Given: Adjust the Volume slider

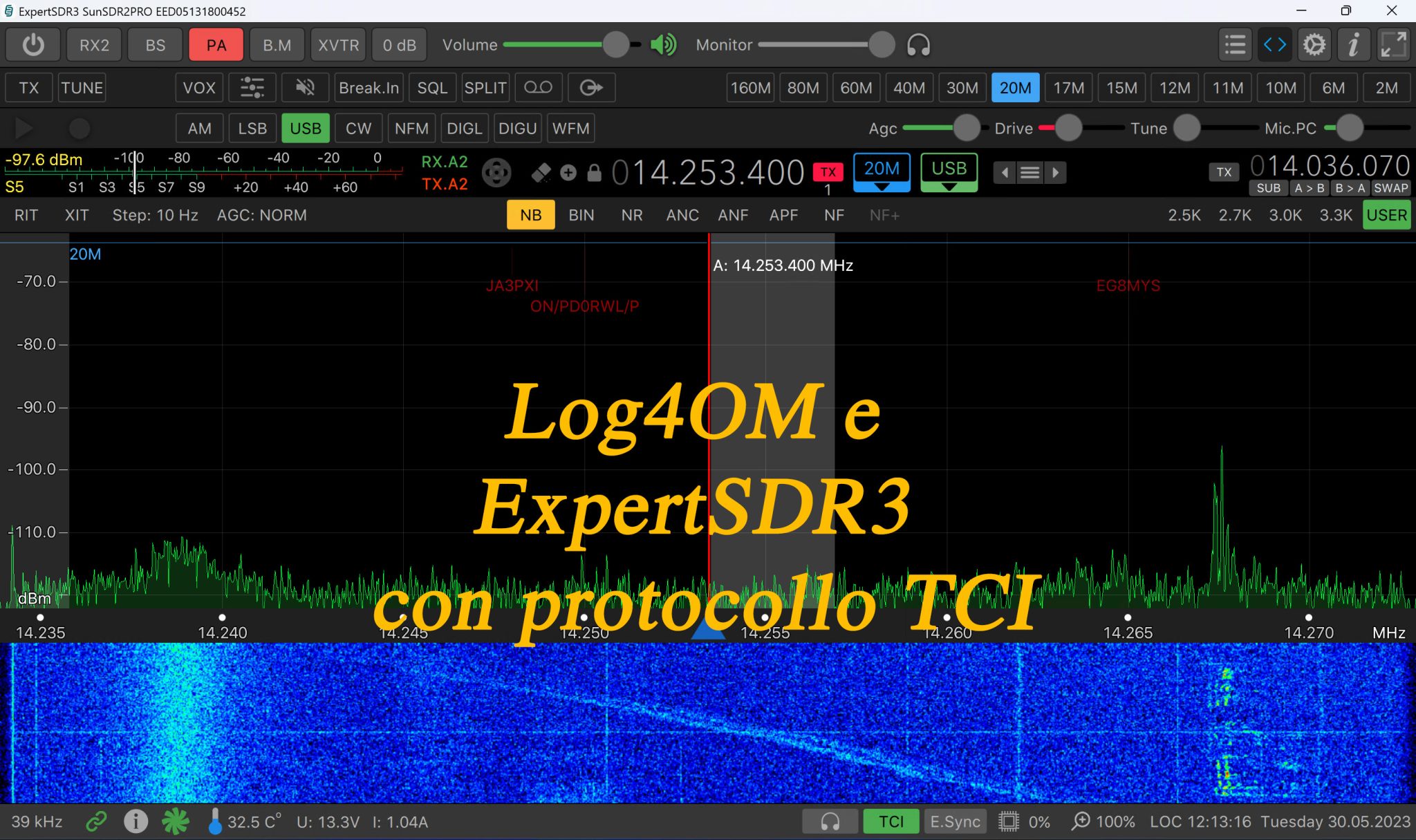Looking at the screenshot, I should tap(572, 45).
